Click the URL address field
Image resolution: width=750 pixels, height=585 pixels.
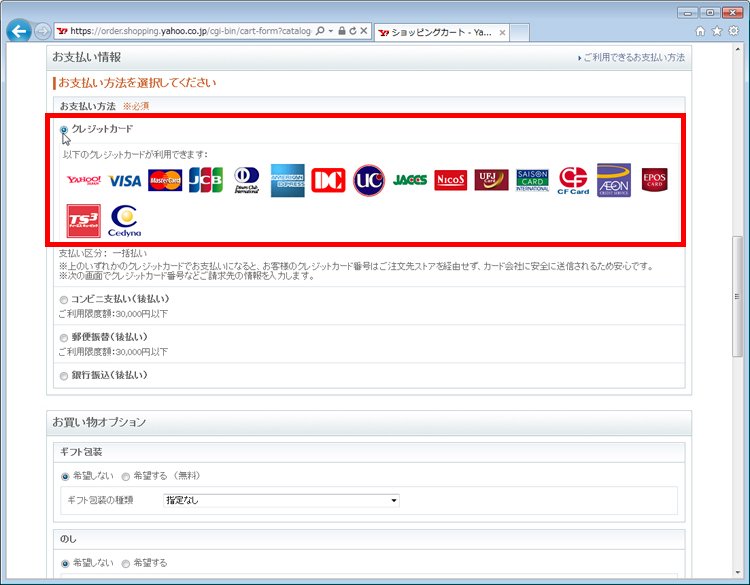[190, 31]
